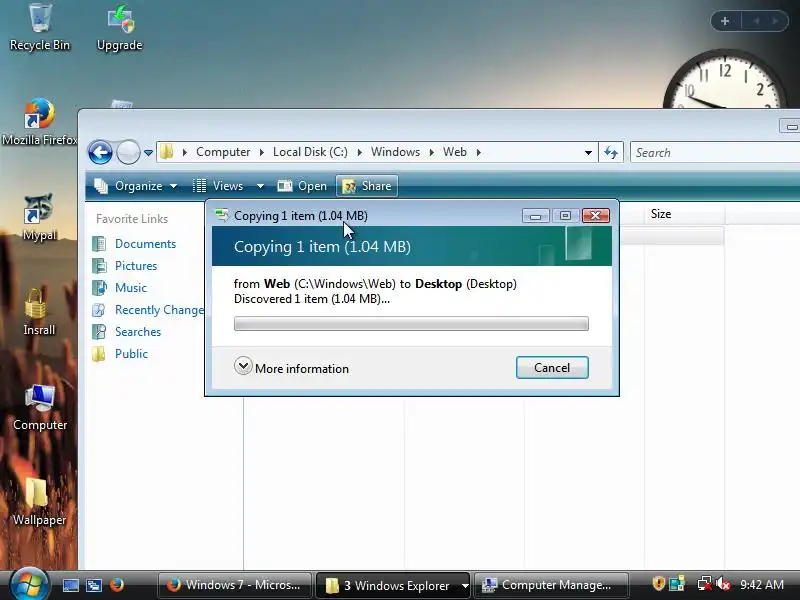
Task: Select the Insrall padlock desktop icon
Action: pyautogui.click(x=39, y=311)
